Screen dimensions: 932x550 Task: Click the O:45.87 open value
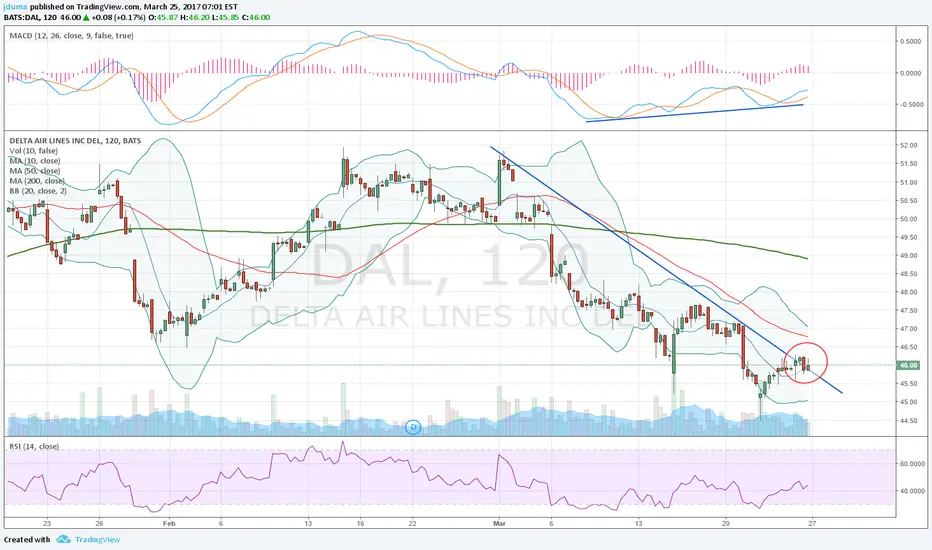[163, 17]
